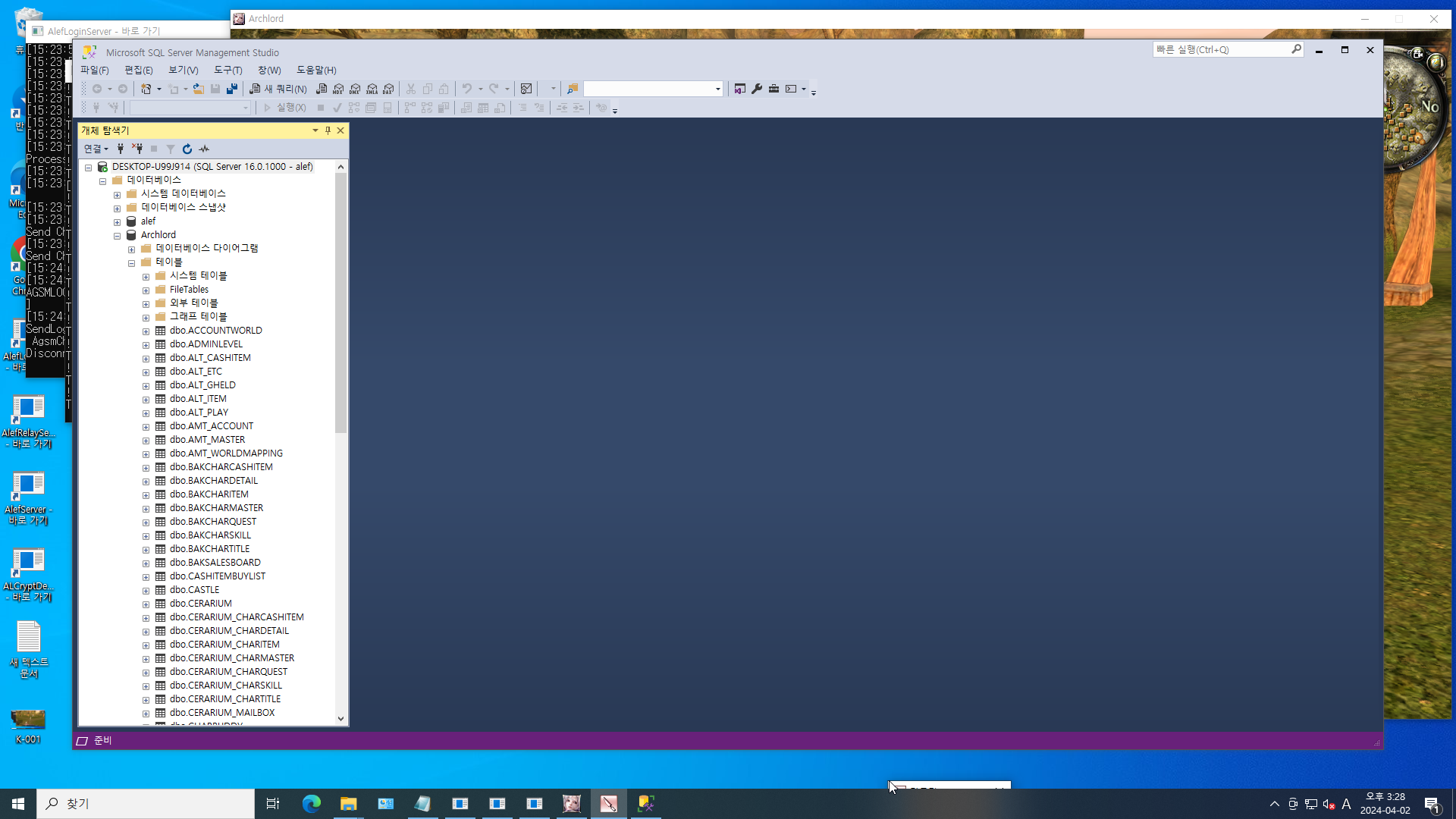
Task: Click the Task View taskbar button
Action: pyautogui.click(x=273, y=804)
